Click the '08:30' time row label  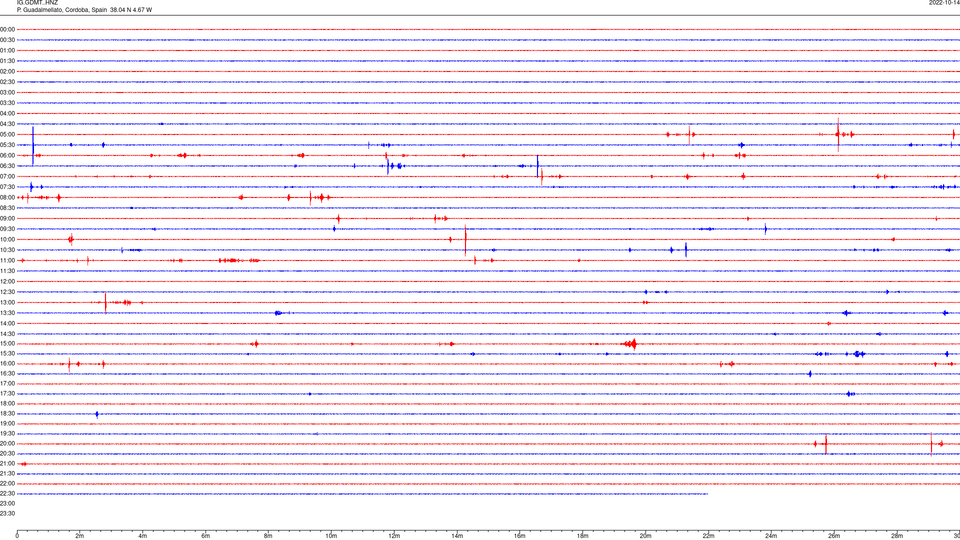tap(7, 208)
